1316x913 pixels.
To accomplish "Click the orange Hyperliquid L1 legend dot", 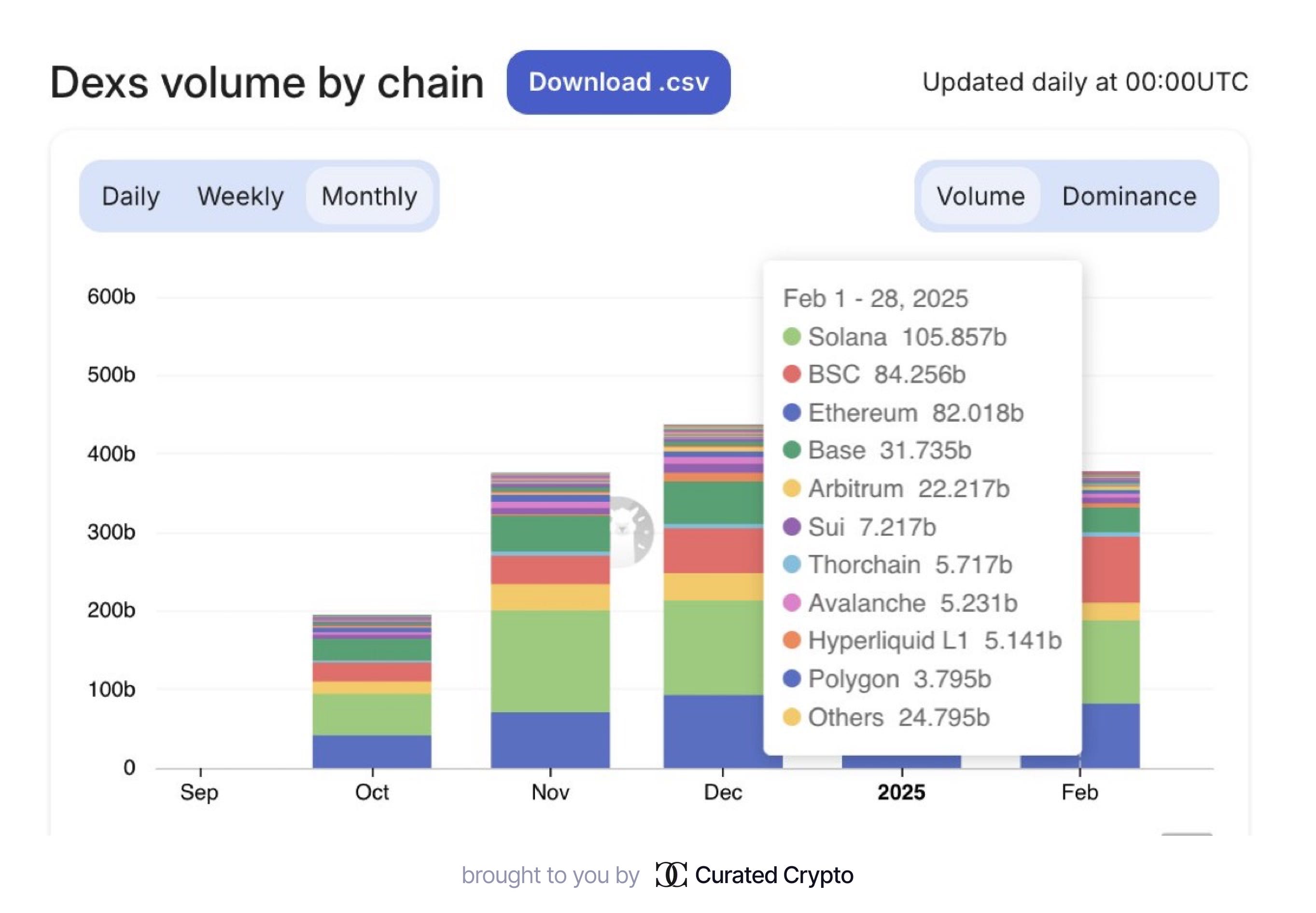I will point(791,641).
